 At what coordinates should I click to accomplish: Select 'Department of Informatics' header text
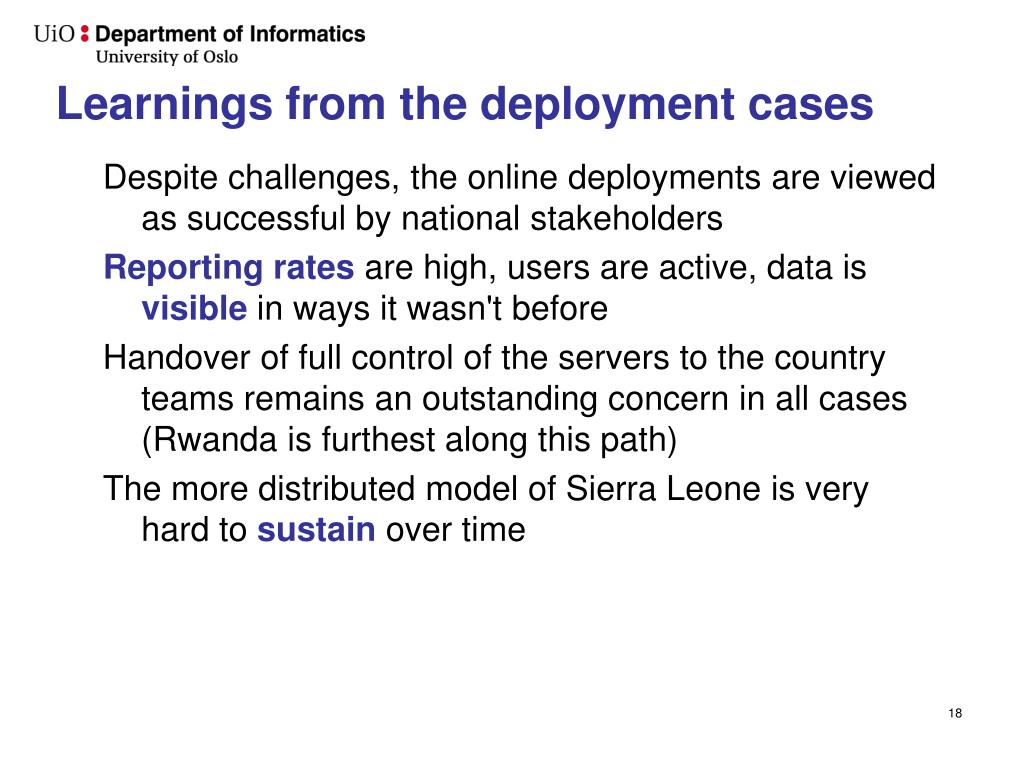(x=230, y=34)
